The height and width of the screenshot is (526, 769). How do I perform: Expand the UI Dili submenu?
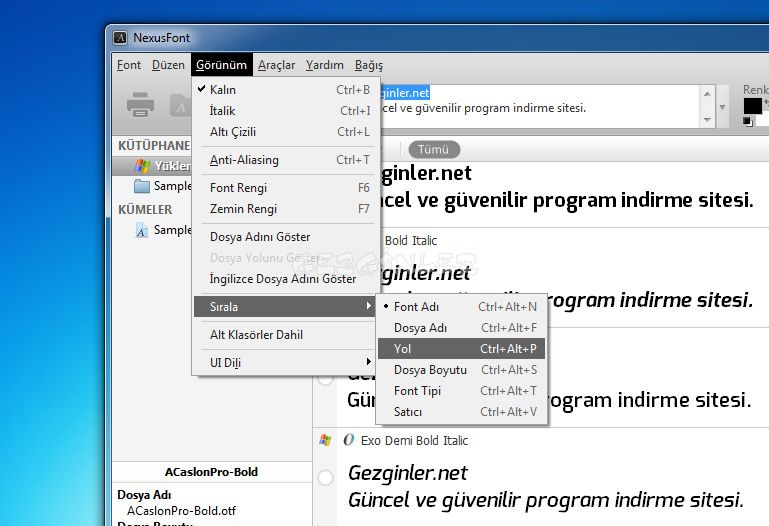point(286,363)
